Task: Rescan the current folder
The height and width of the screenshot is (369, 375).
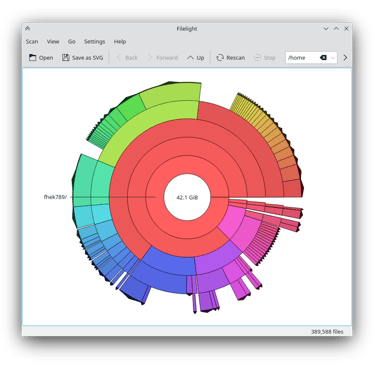Action: click(x=231, y=58)
